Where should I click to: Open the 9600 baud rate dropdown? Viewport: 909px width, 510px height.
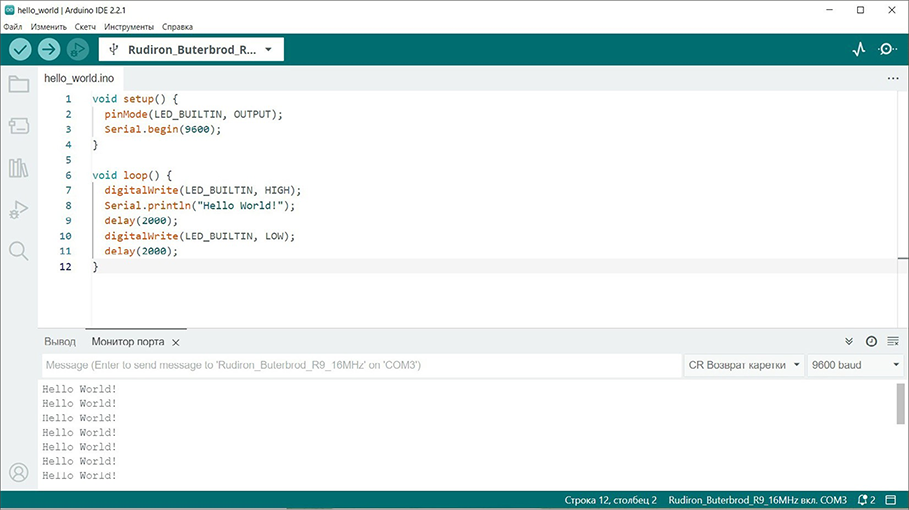pyautogui.click(x=855, y=365)
